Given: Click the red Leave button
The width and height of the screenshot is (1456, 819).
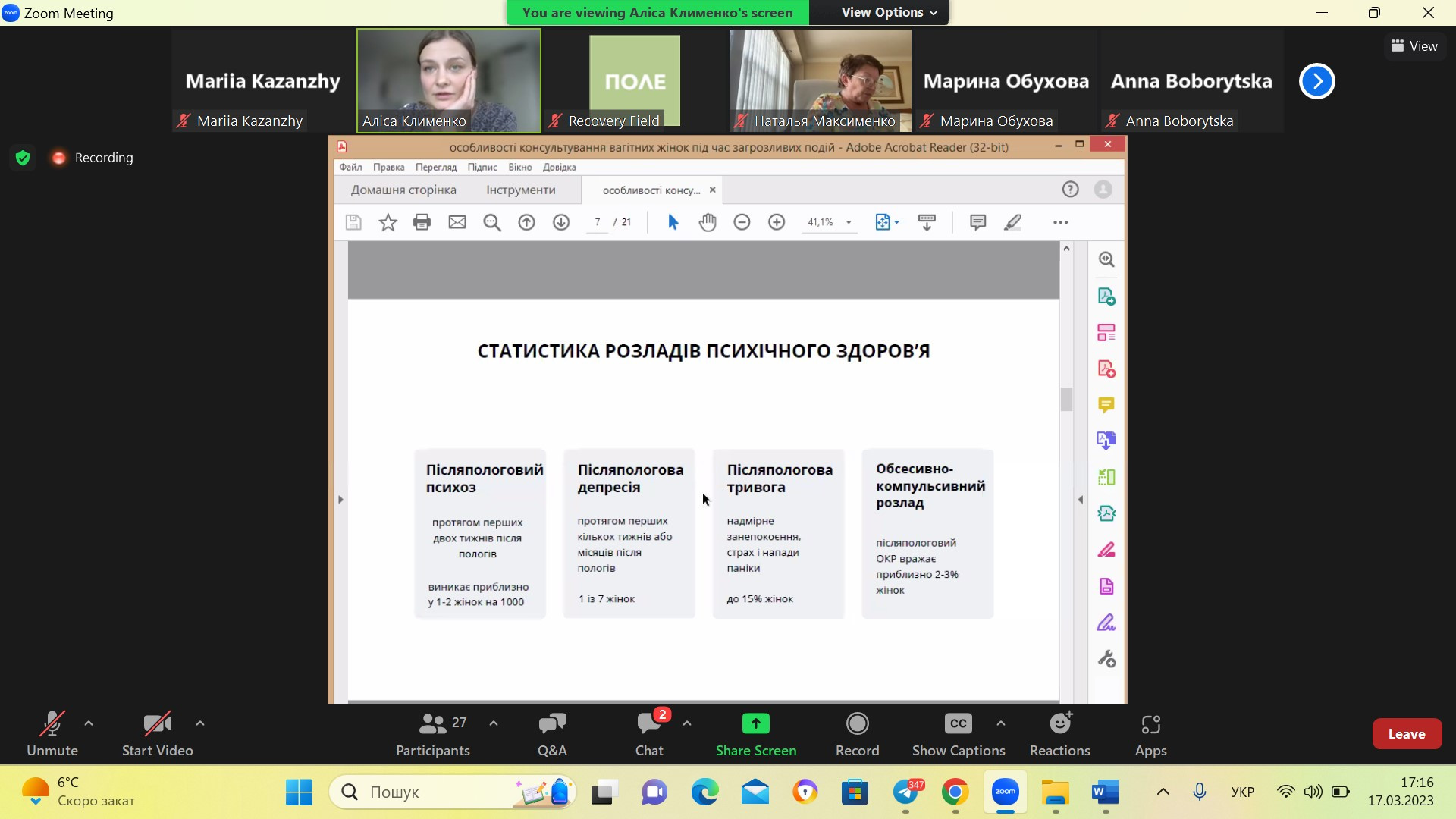Looking at the screenshot, I should (1406, 734).
